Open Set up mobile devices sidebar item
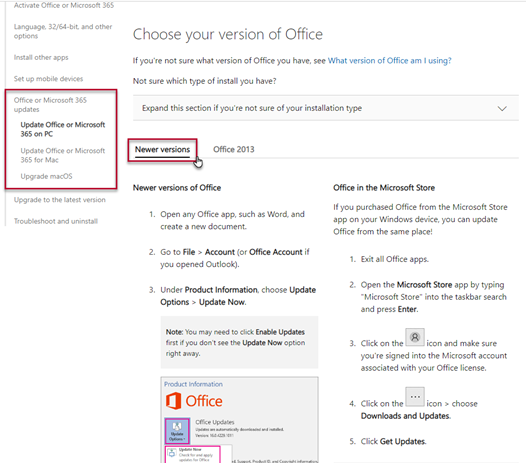 point(48,79)
